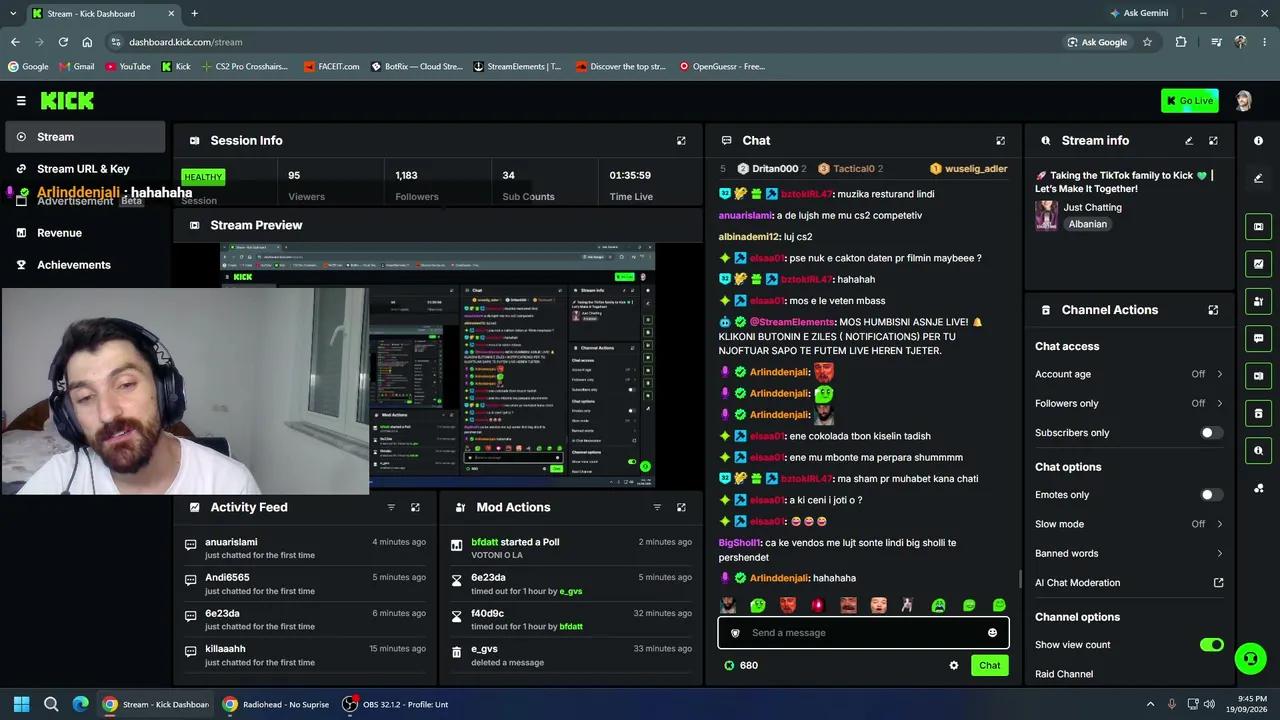Expand the Activity Feed panel
1280x720 pixels.
tap(415, 507)
